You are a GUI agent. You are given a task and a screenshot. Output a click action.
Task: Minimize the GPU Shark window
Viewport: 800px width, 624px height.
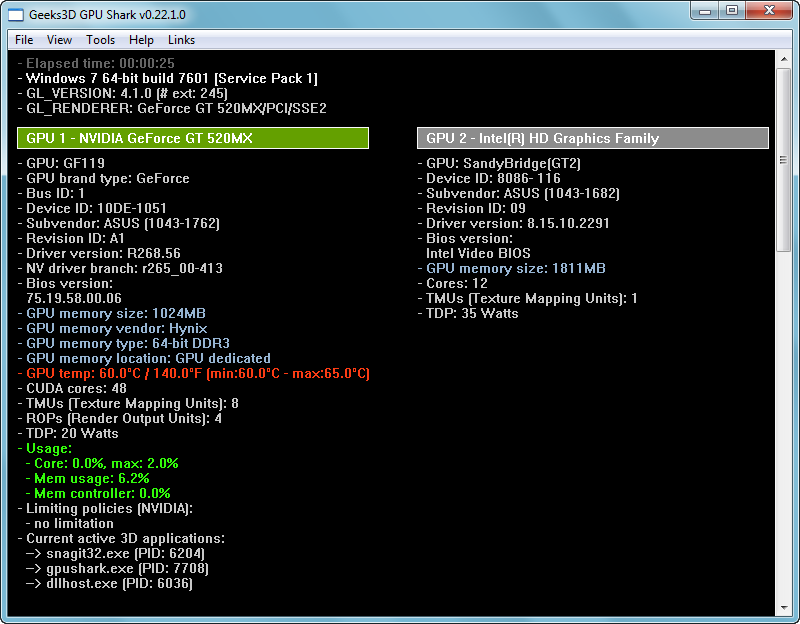click(705, 11)
